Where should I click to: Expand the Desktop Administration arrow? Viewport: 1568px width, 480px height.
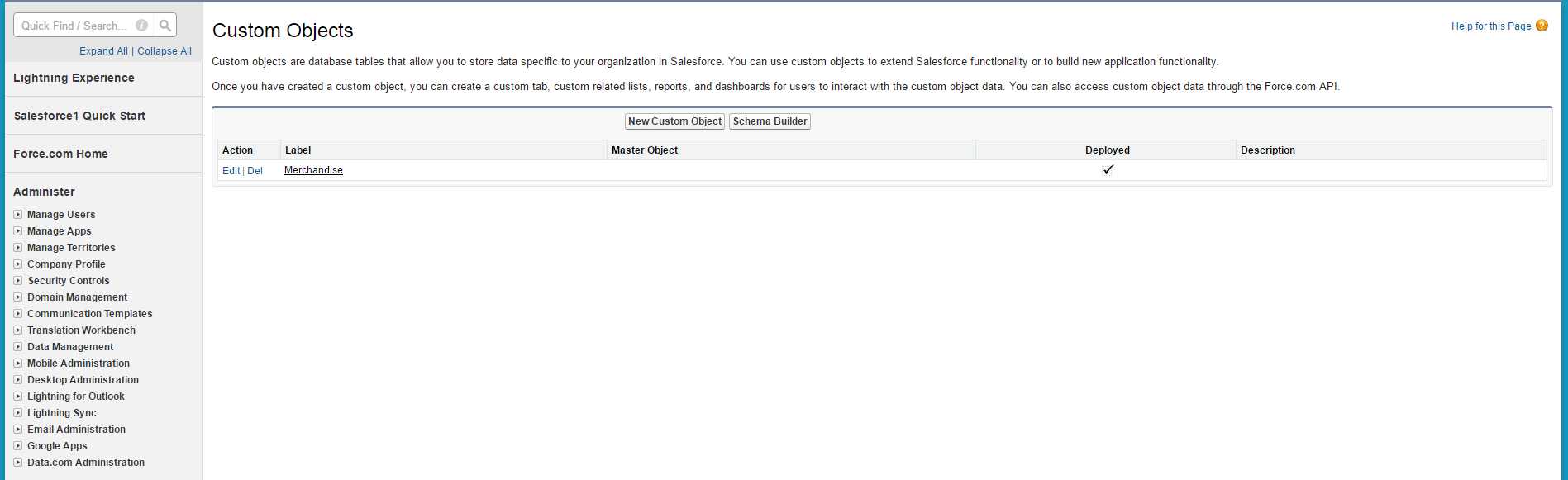pyautogui.click(x=18, y=380)
